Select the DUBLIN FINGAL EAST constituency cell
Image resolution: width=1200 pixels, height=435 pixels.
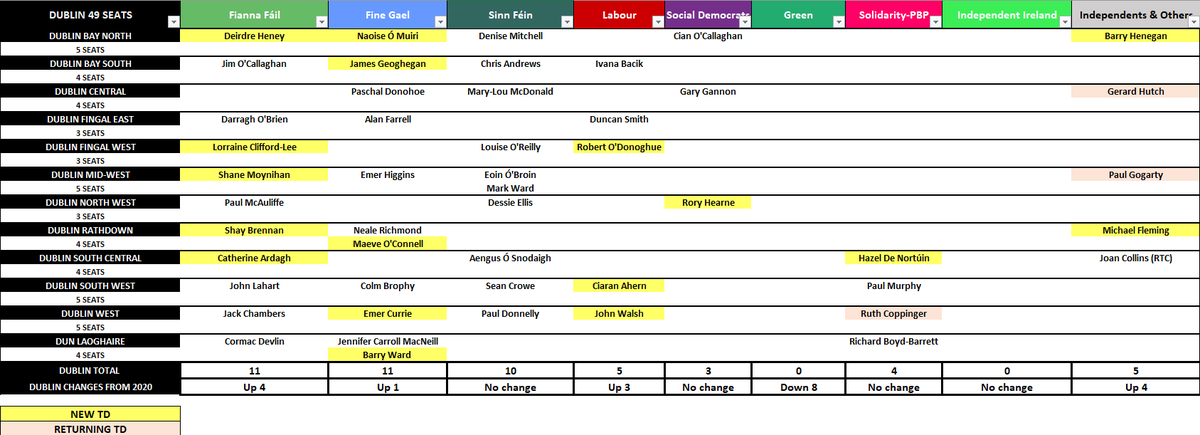coord(90,119)
